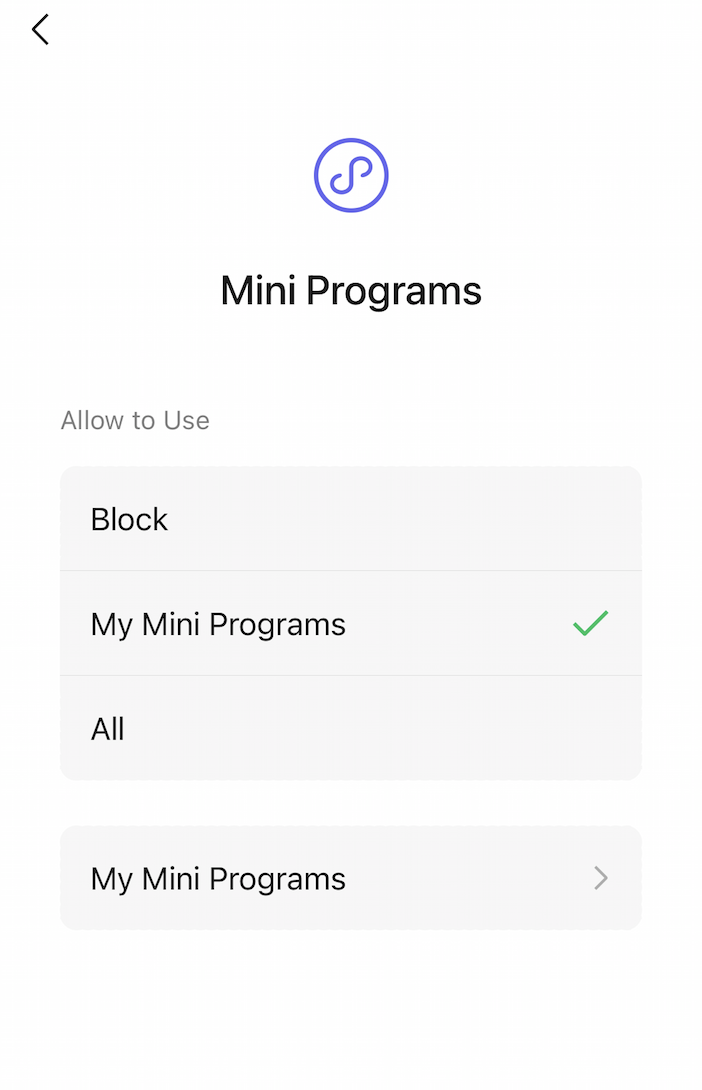Click the purple Mini Programs logo
This screenshot has height=1090, width=702.
[351, 175]
